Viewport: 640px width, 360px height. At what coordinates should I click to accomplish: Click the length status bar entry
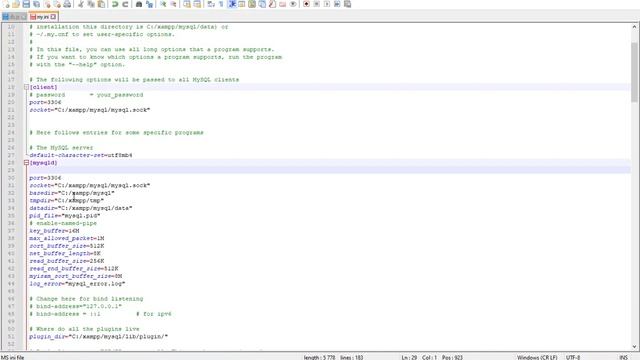(x=319, y=357)
